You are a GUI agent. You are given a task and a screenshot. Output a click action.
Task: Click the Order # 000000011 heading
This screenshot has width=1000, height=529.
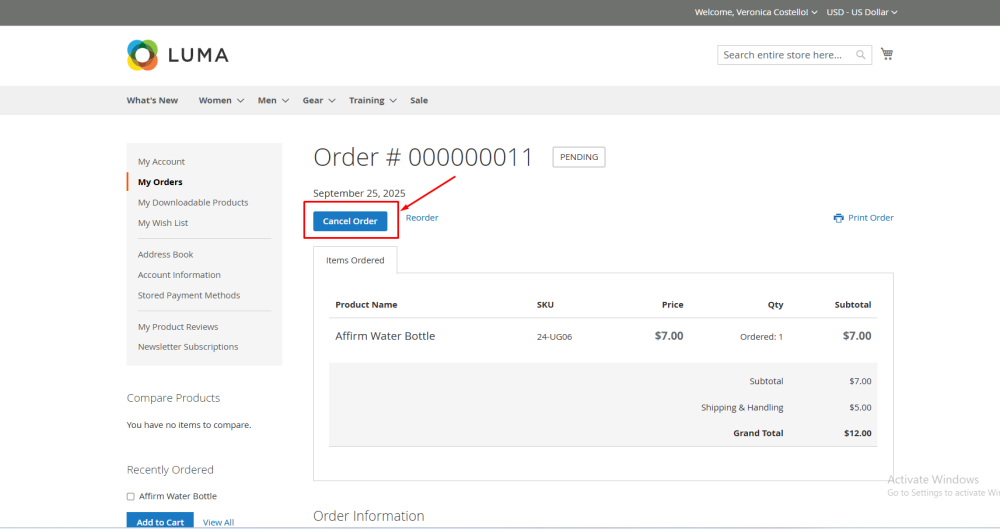(x=423, y=157)
